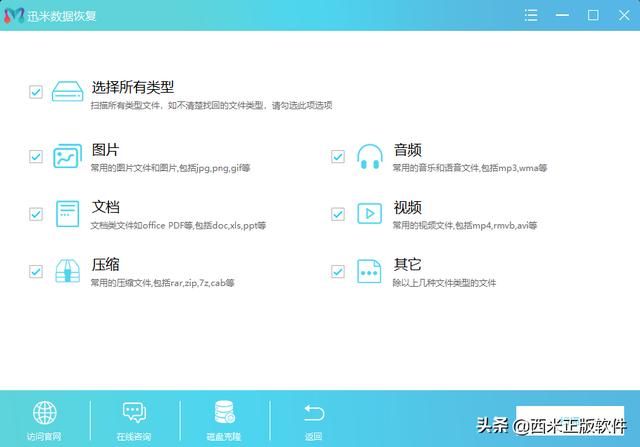Deselect the 视频 video checkbox

point(338,214)
